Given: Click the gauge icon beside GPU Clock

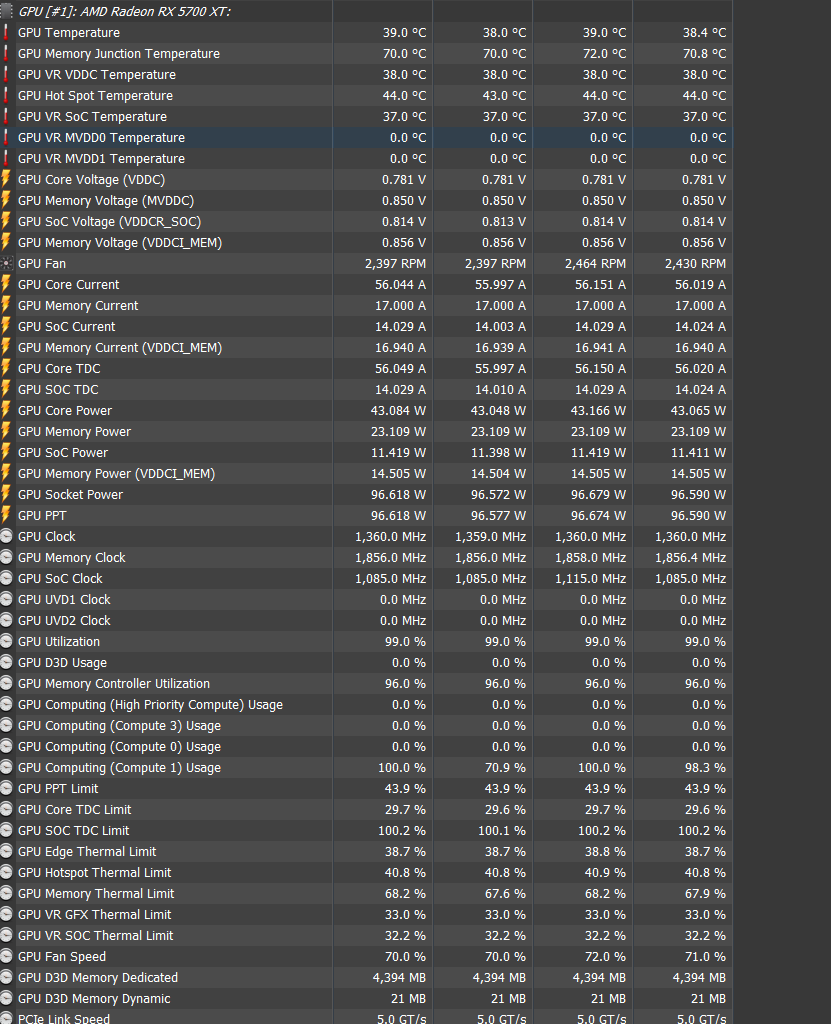Looking at the screenshot, I should coord(6,537).
